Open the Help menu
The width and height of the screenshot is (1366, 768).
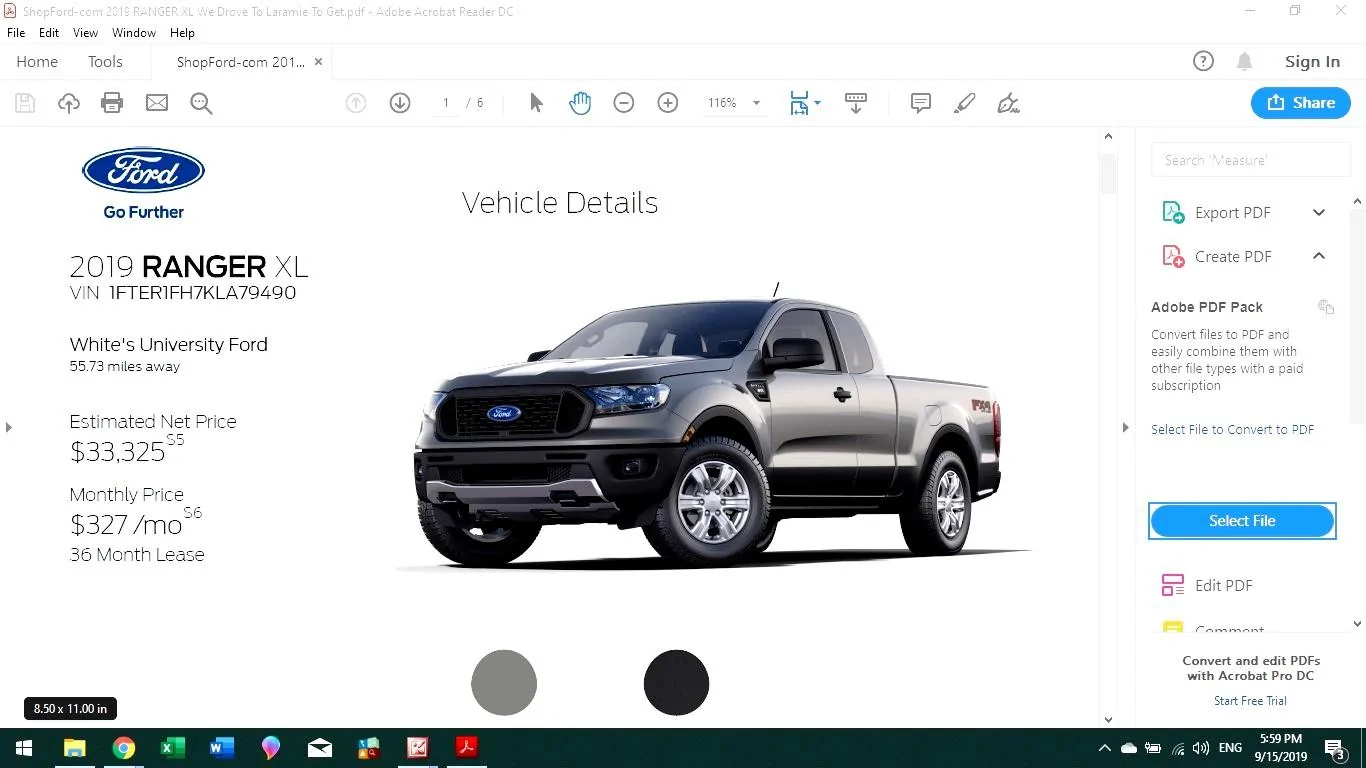182,33
